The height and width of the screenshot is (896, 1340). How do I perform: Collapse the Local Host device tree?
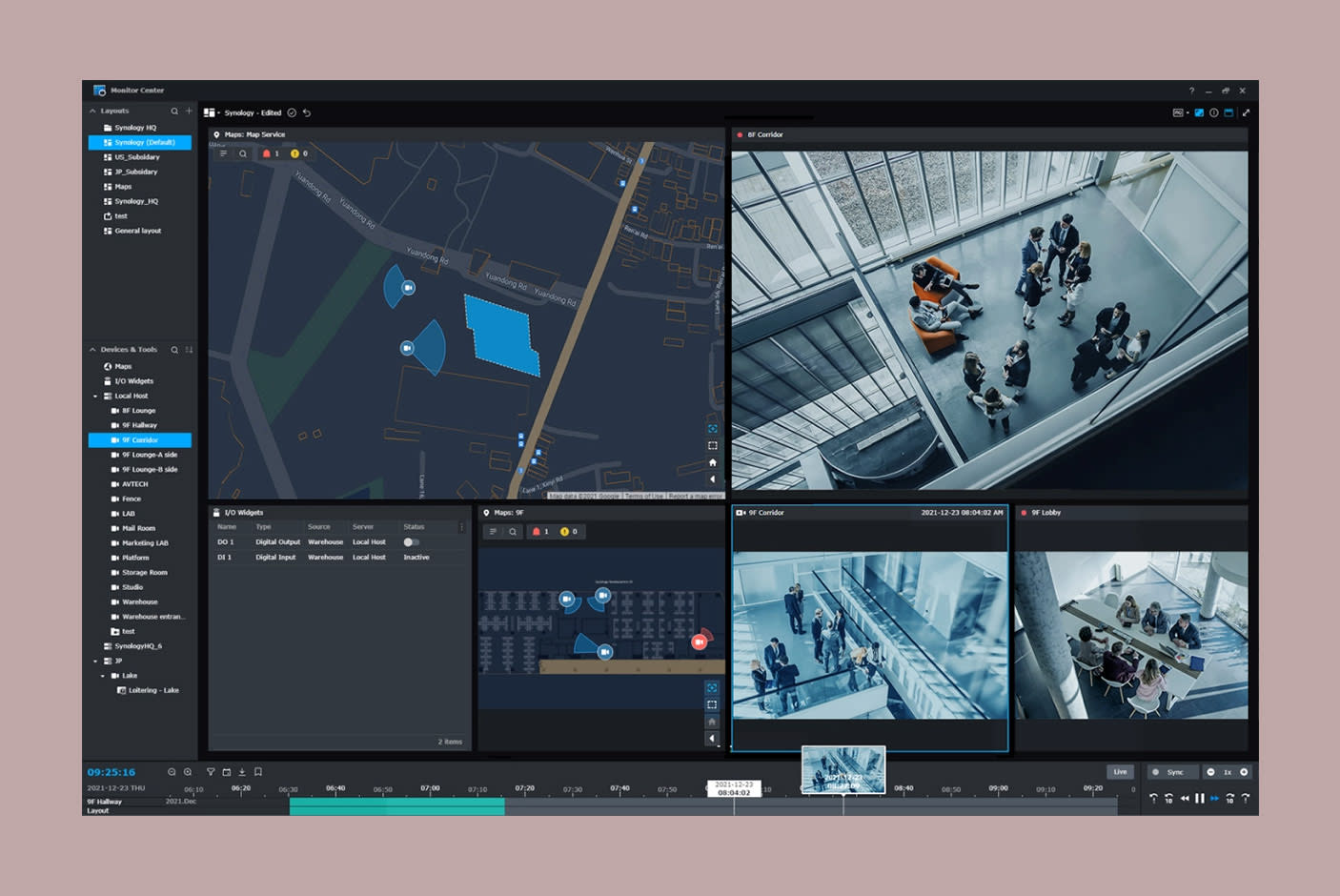(x=95, y=396)
